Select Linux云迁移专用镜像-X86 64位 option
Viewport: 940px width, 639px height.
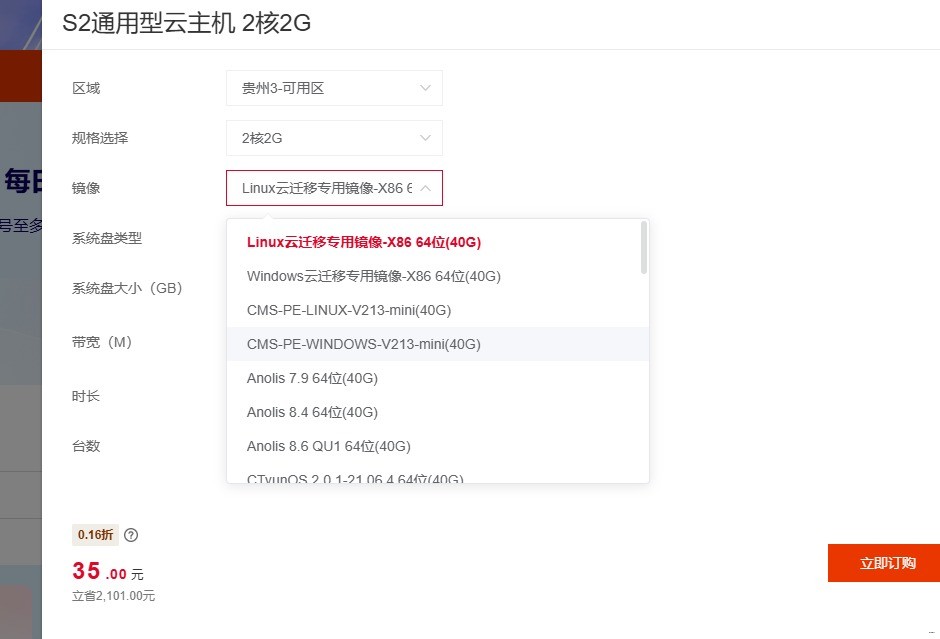[364, 242]
